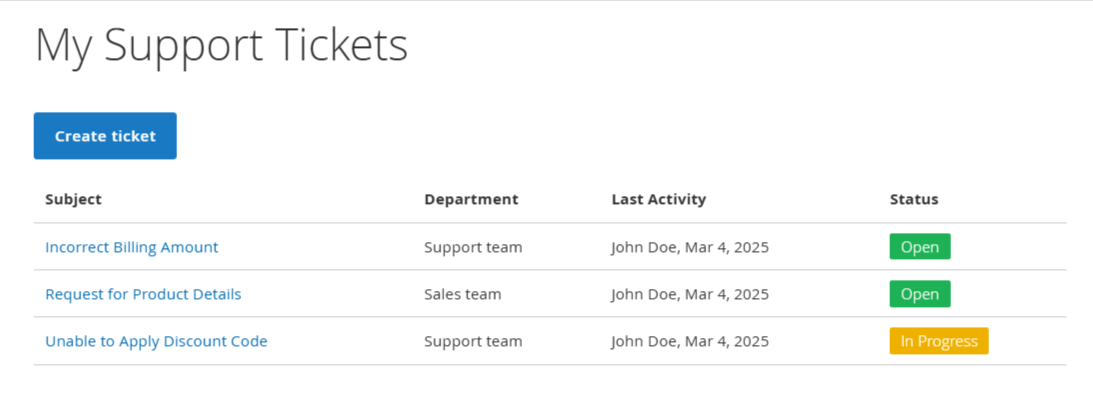
Task: Click the Last Activity column header
Action: tap(659, 199)
